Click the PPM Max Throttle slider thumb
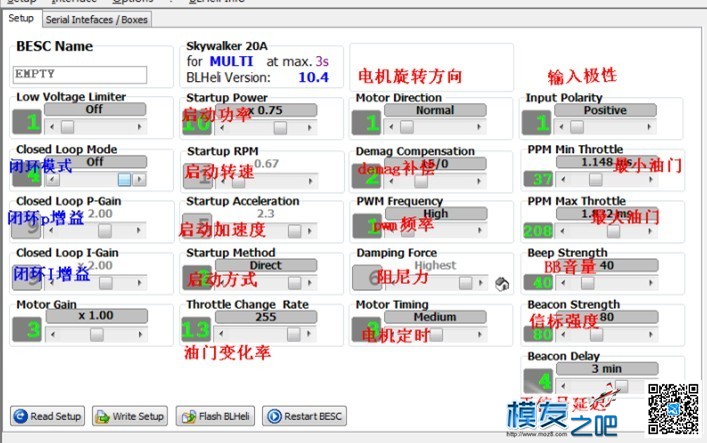 (613, 231)
